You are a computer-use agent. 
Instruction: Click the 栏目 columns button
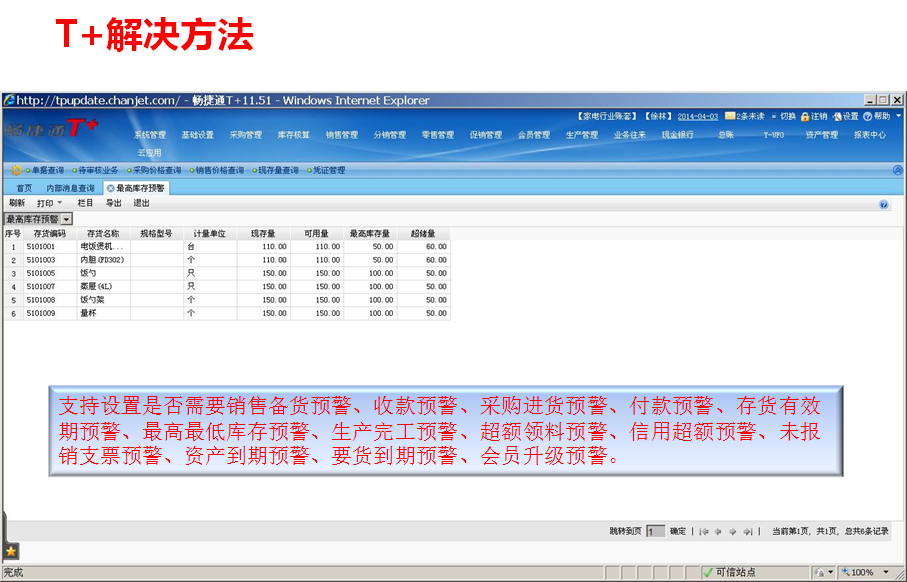click(85, 203)
